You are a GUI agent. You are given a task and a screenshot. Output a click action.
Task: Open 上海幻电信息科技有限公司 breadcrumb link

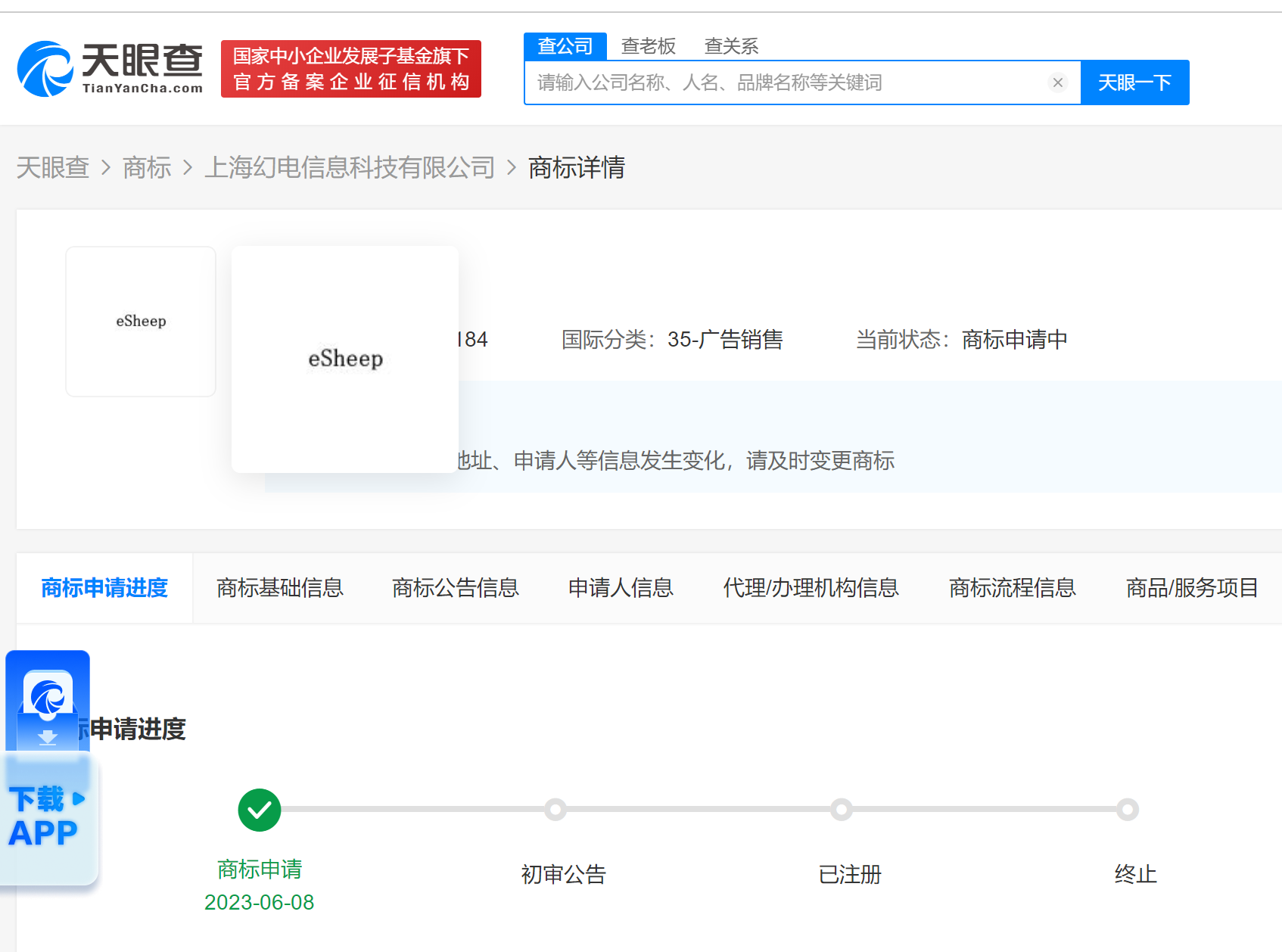point(350,167)
